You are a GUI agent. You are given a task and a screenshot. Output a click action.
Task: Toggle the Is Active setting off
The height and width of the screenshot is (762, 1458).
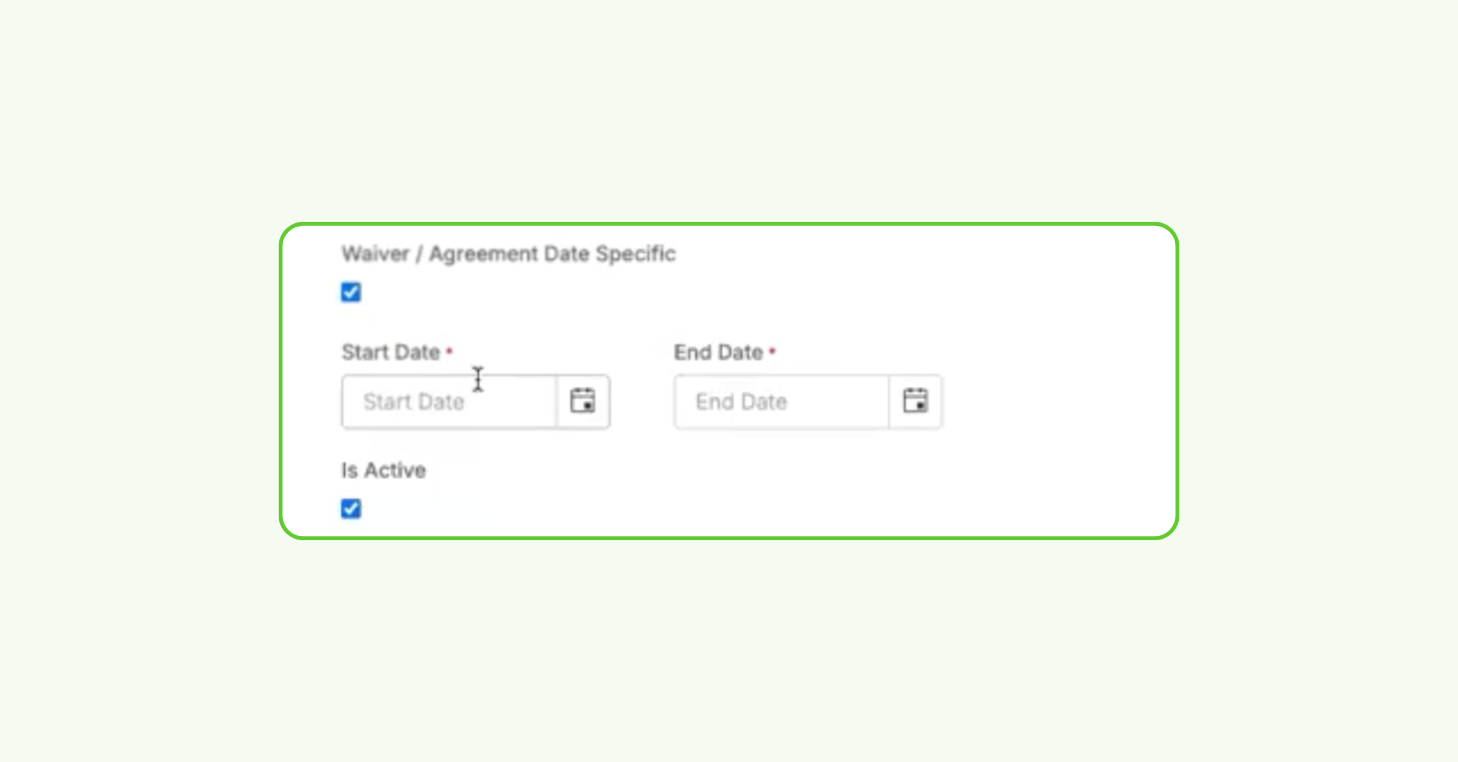pyautogui.click(x=350, y=509)
